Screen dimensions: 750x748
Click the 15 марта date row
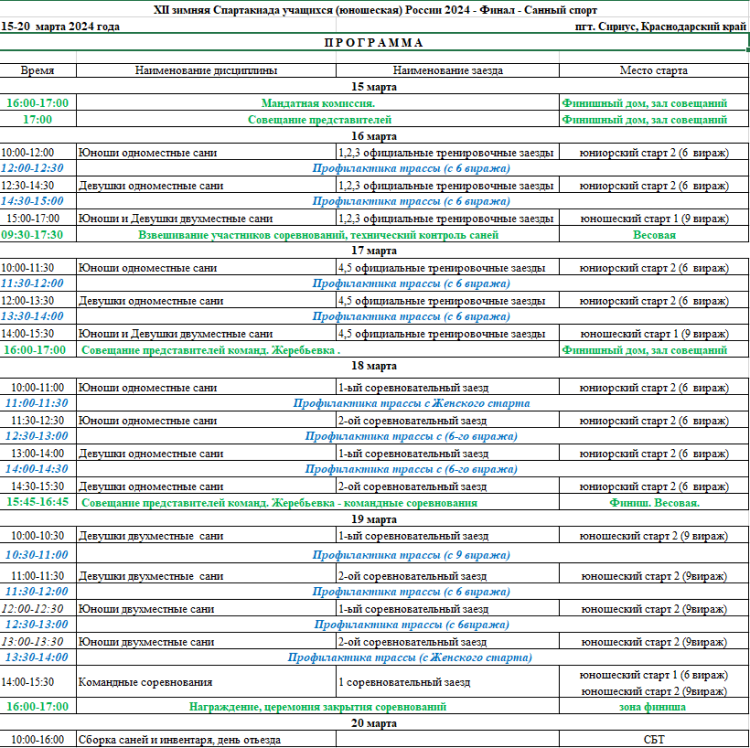(374, 87)
